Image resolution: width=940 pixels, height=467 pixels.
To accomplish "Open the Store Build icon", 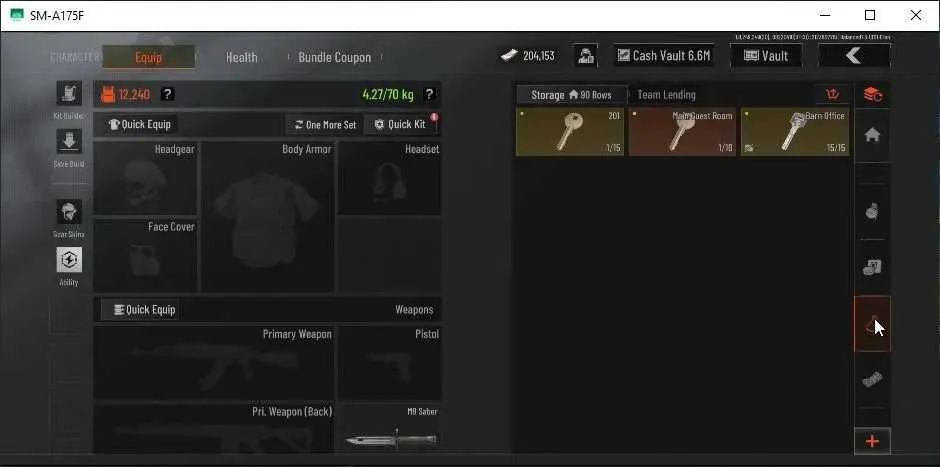I will pos(69,141).
